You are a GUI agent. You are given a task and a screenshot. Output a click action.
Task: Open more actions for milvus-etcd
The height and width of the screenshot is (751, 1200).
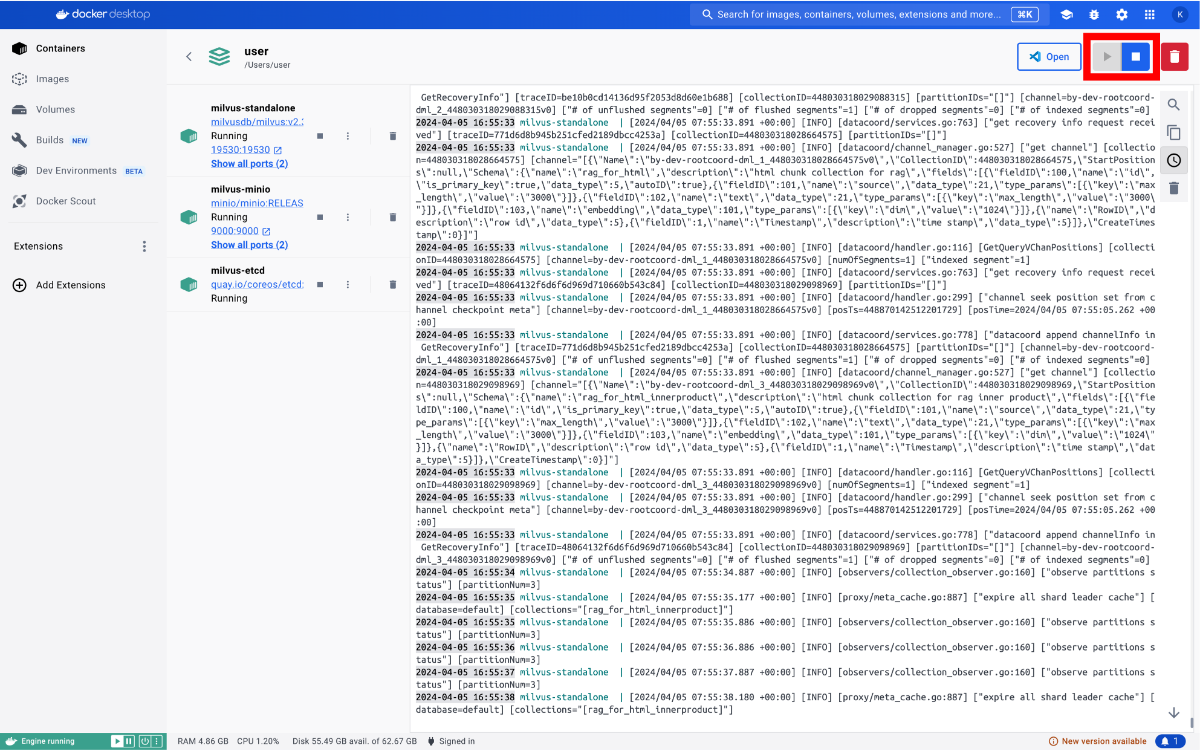tap(348, 285)
